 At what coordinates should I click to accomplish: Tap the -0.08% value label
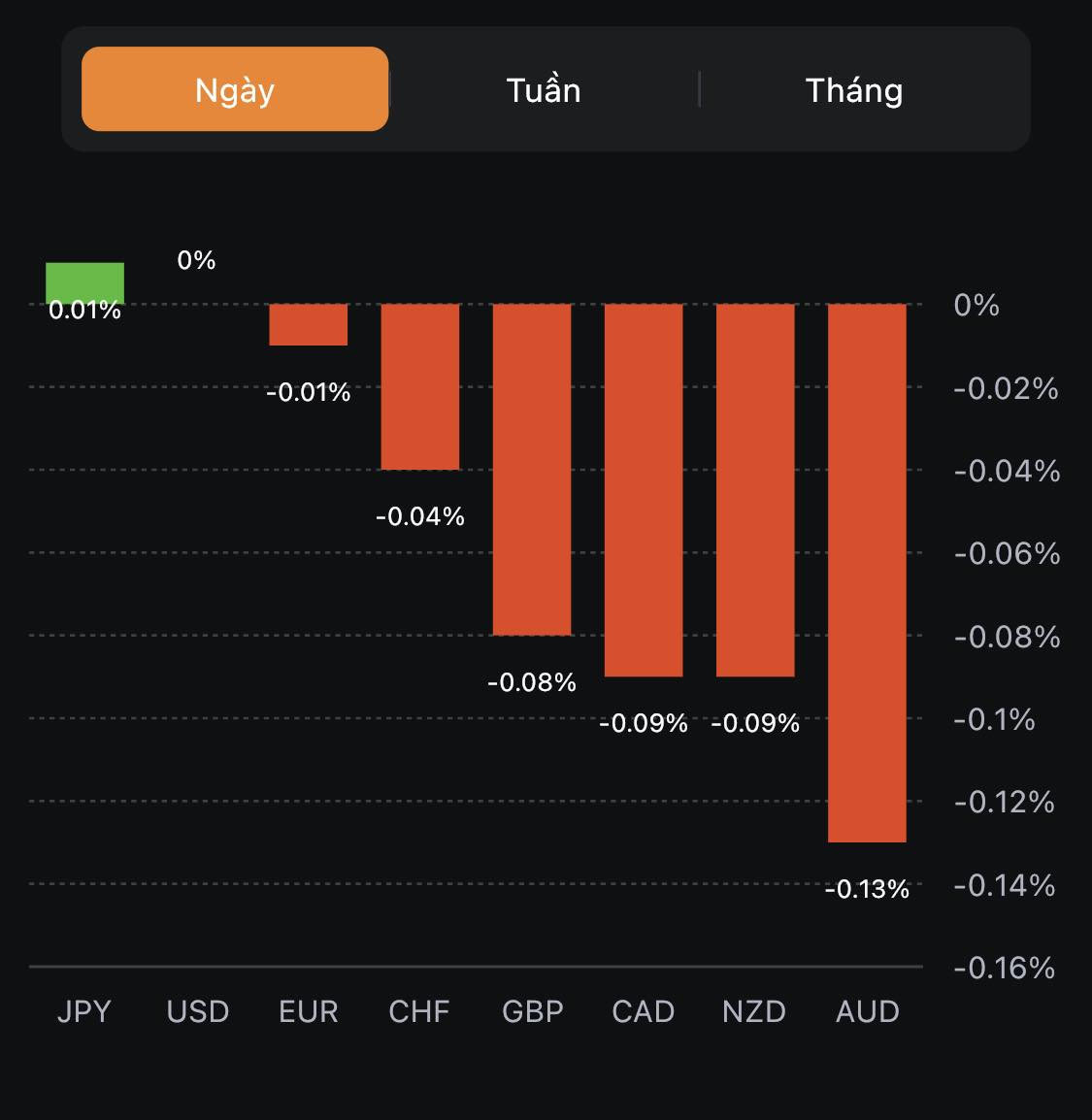click(x=532, y=682)
